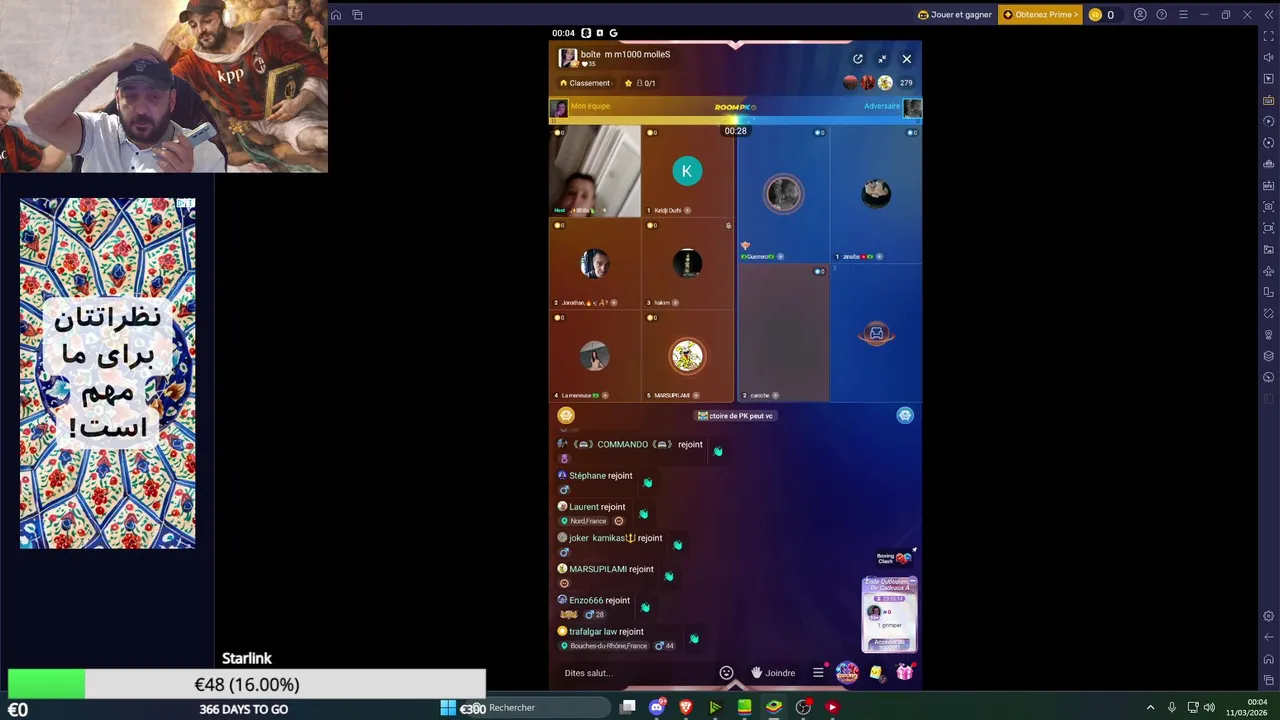Open host profile 'boîte m m1000 molleS'
The height and width of the screenshot is (720, 1280).
tap(615, 58)
